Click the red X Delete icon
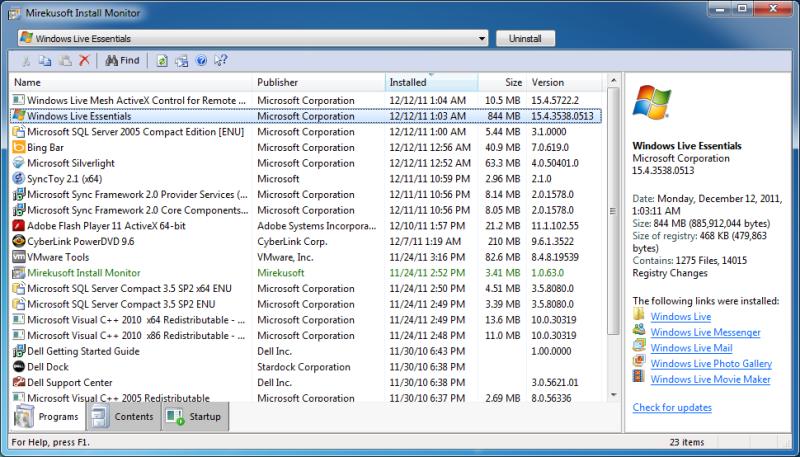The height and width of the screenshot is (457, 800). point(84,60)
